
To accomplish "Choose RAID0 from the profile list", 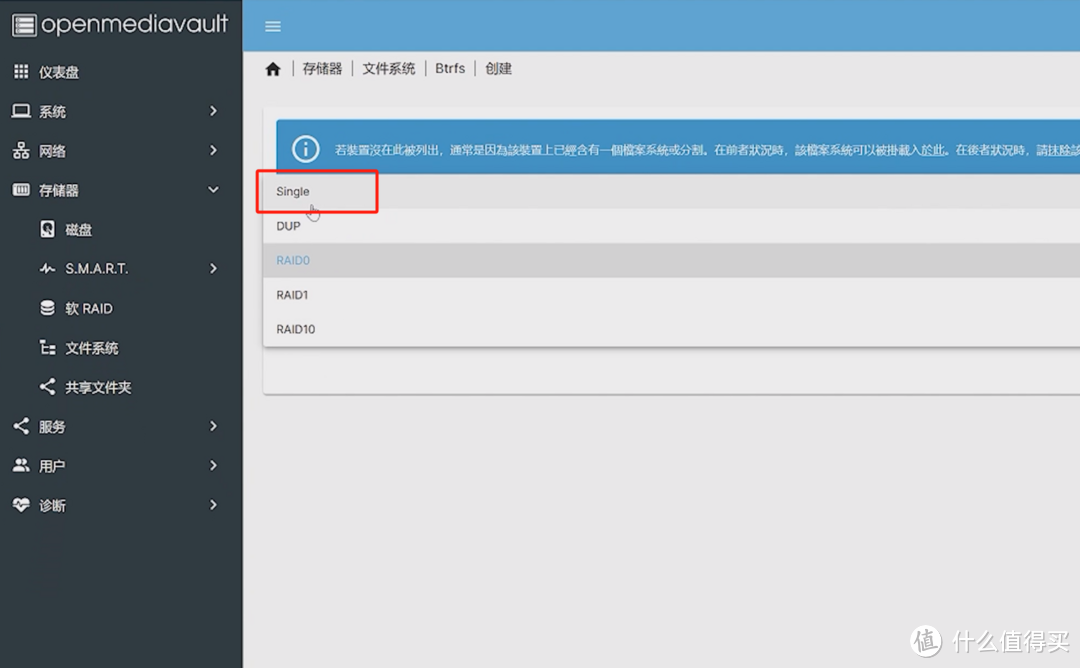I will pyautogui.click(x=672, y=260).
